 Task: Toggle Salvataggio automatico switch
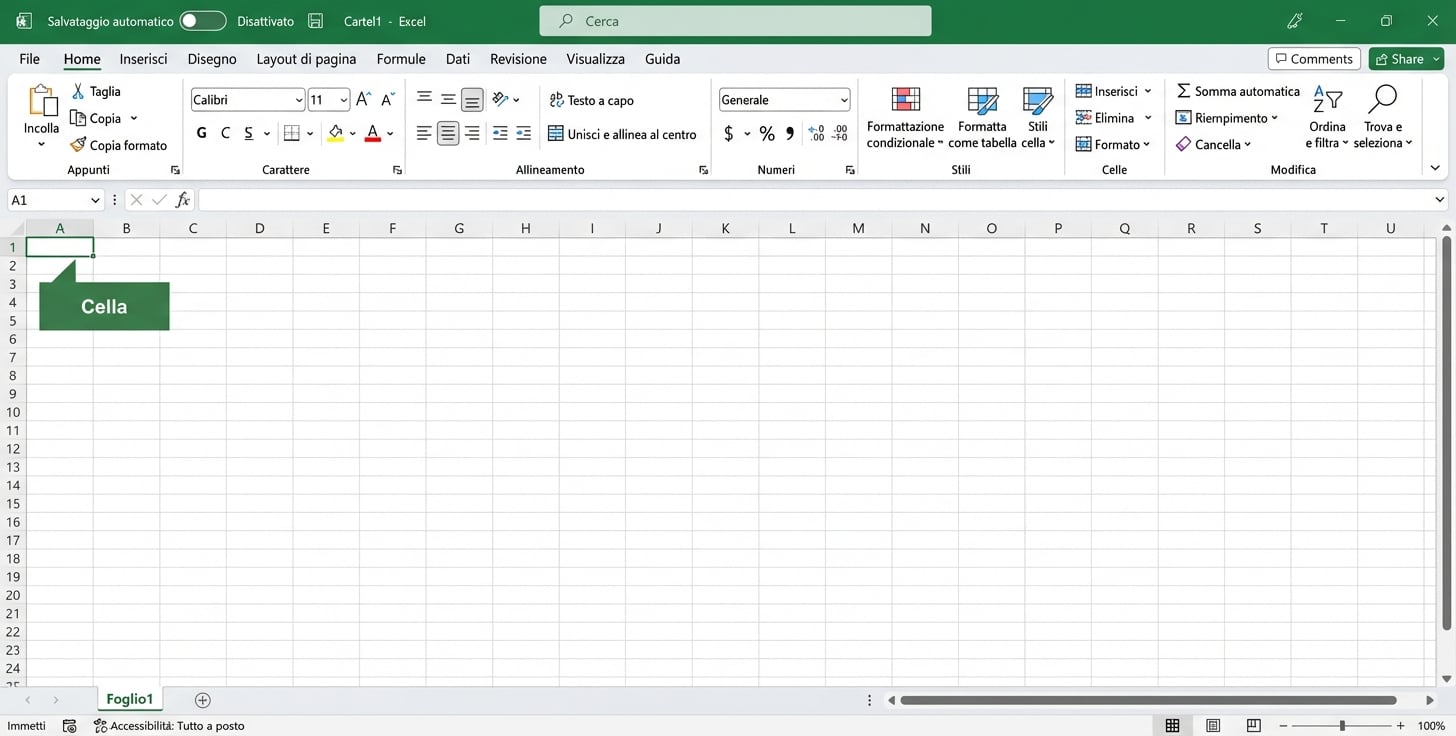(x=203, y=21)
